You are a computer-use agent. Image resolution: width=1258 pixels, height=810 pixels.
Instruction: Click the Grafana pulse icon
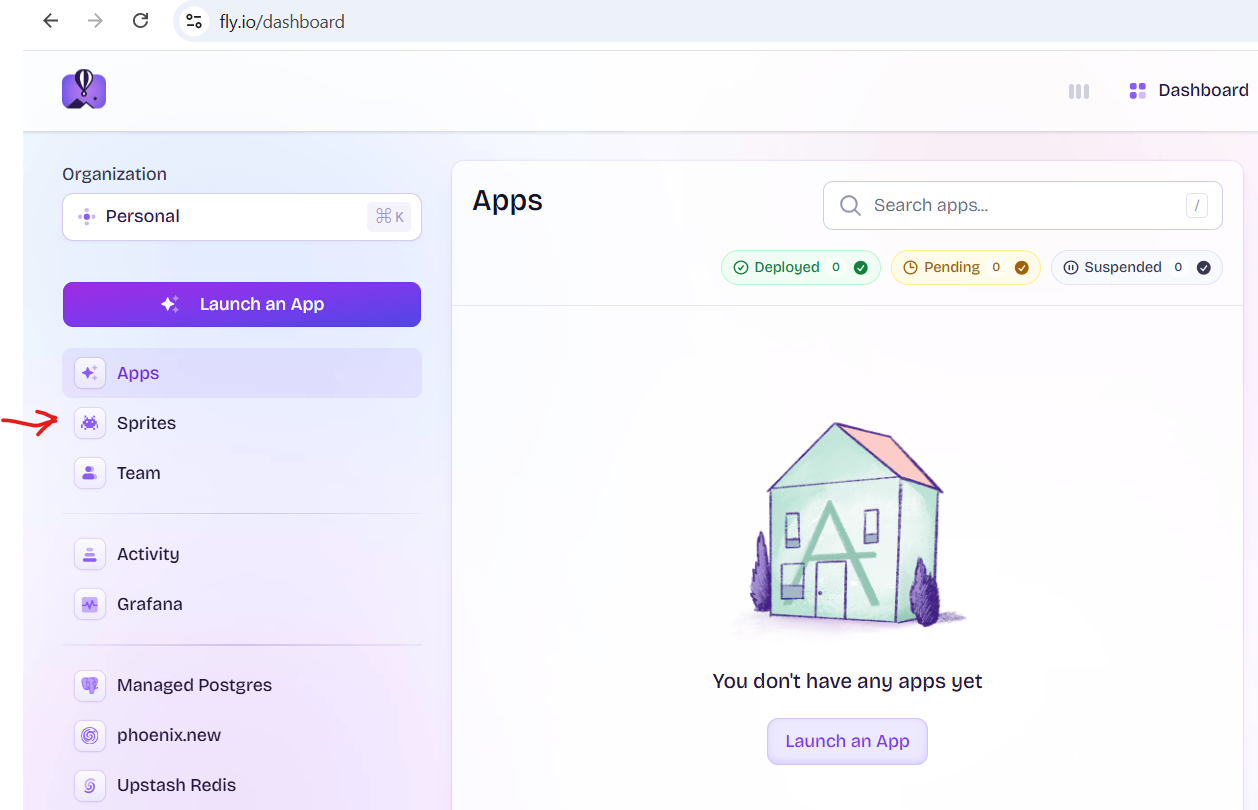90,604
